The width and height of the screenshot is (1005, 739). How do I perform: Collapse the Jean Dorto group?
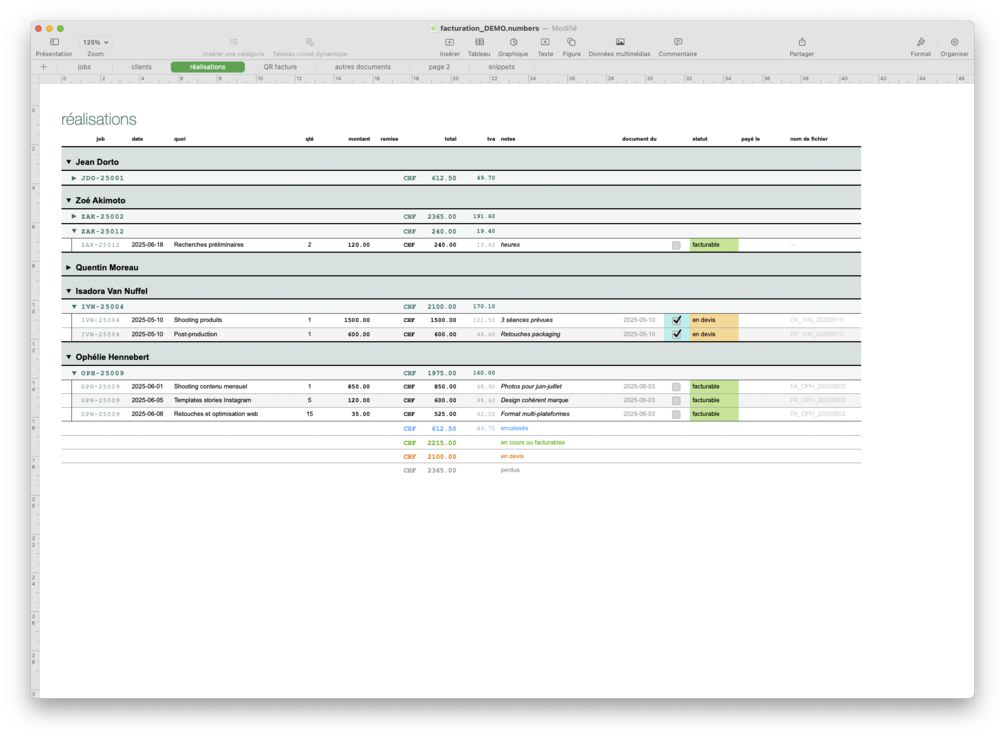coord(69,162)
